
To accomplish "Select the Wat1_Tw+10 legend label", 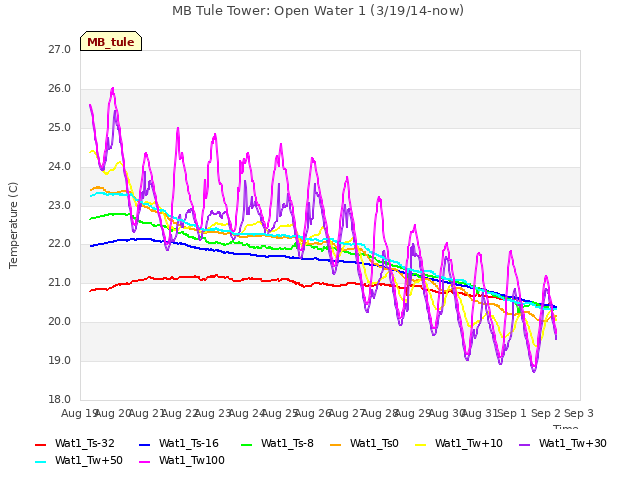I will pyautogui.click(x=469, y=443).
